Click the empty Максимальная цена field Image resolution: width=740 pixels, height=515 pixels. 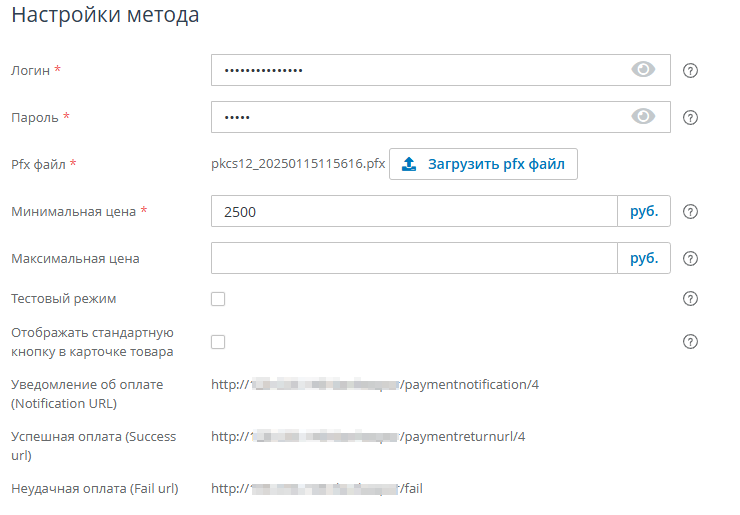click(x=414, y=258)
